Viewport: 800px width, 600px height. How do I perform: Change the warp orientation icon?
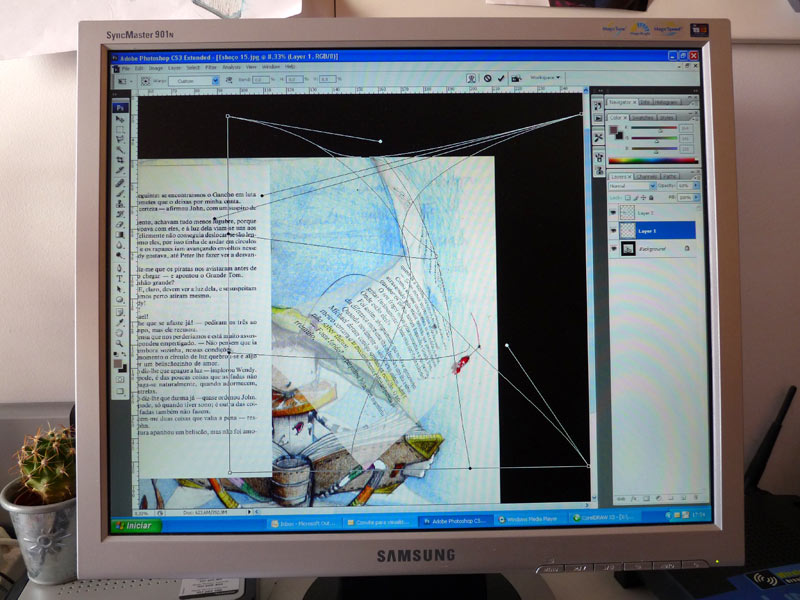click(x=229, y=80)
